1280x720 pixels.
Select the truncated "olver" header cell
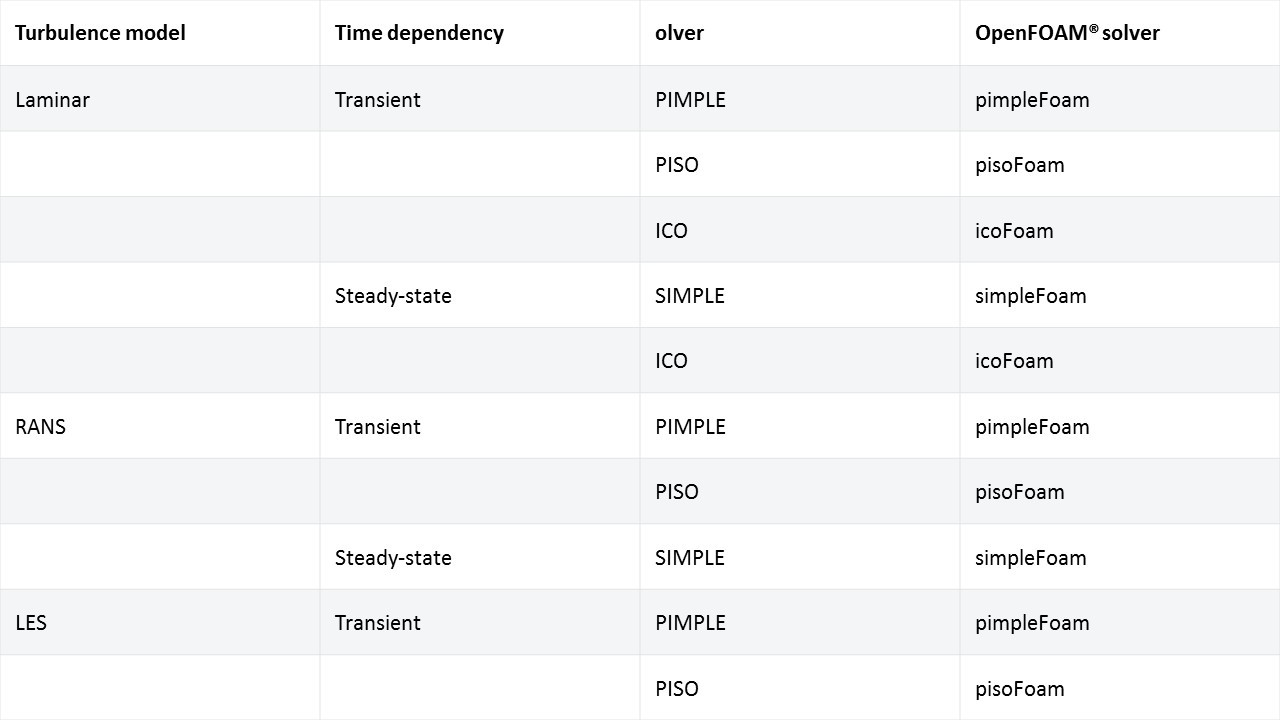tap(680, 33)
